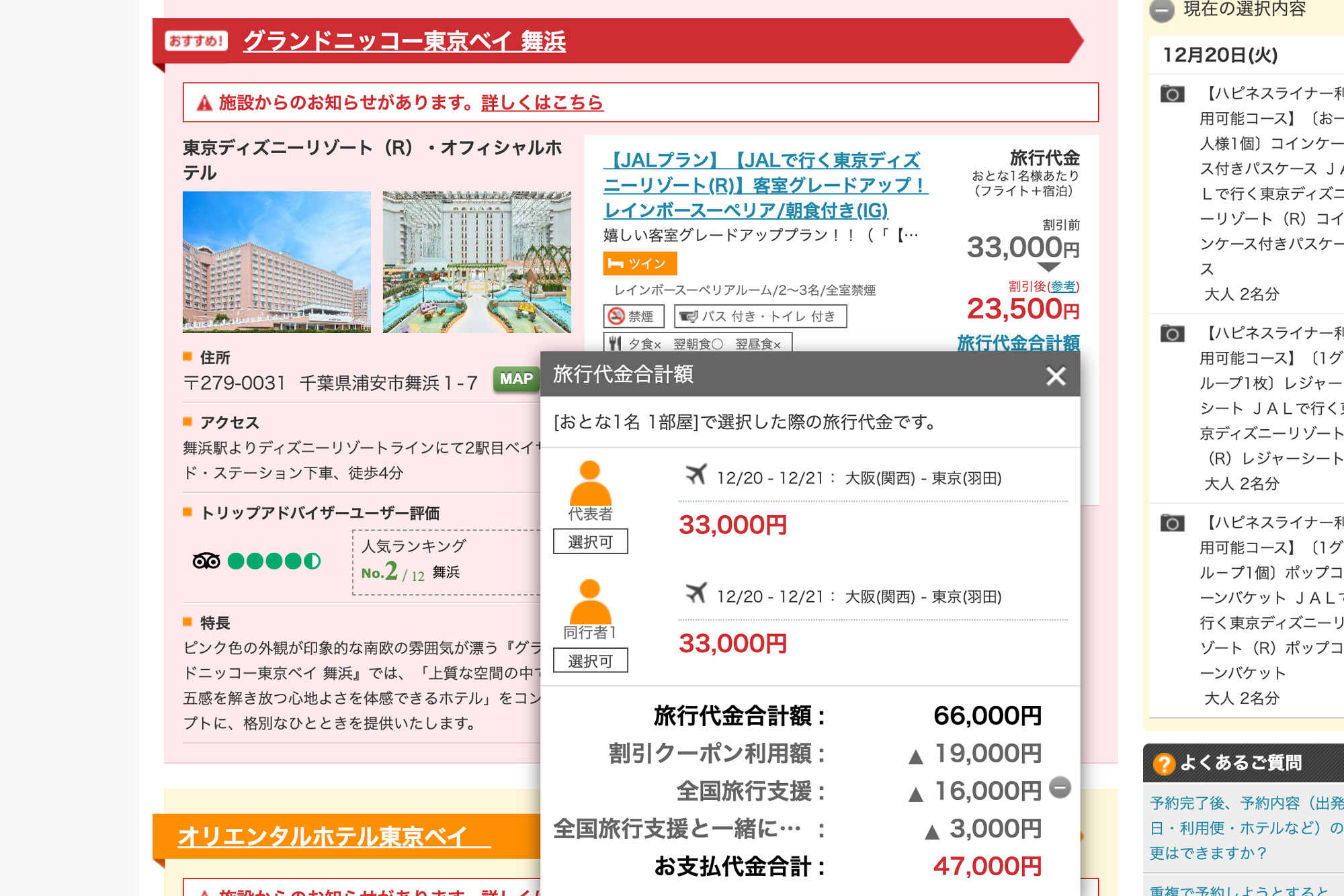The height and width of the screenshot is (896, 1344).
Task: View the hotel exterior photo
Action: point(277,262)
